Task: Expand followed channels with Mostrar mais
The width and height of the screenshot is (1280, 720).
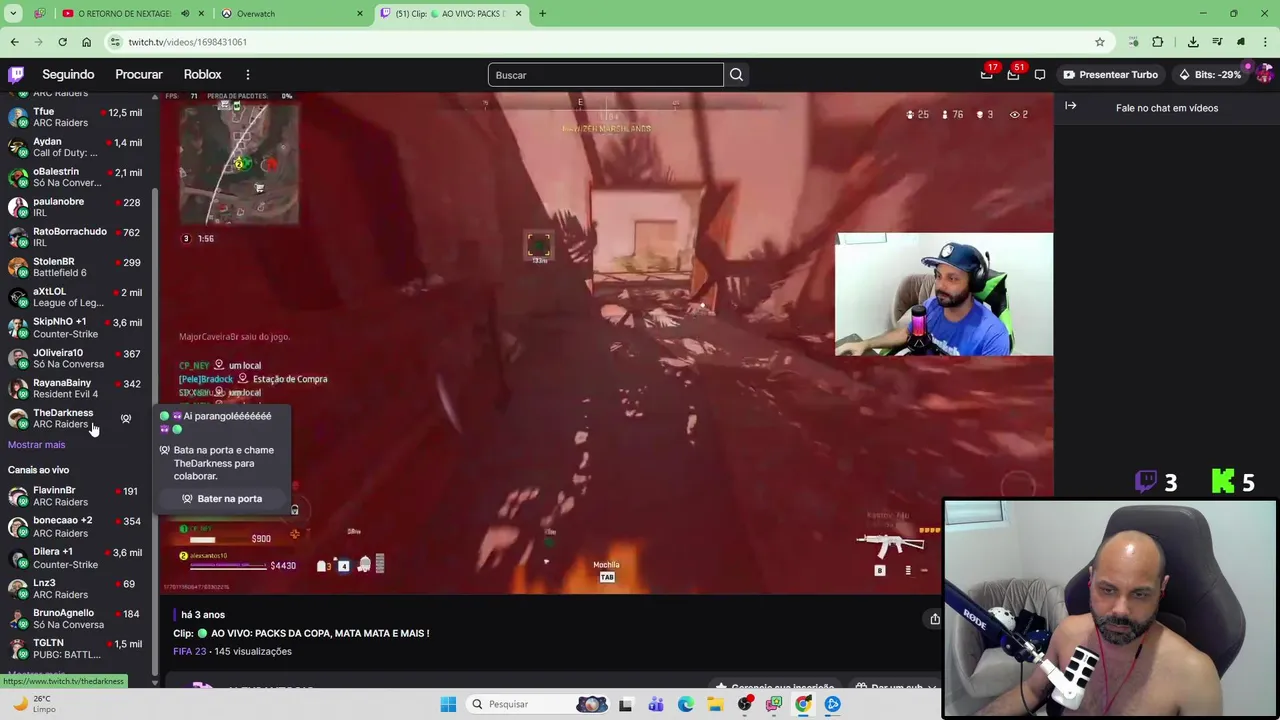Action: point(37,445)
